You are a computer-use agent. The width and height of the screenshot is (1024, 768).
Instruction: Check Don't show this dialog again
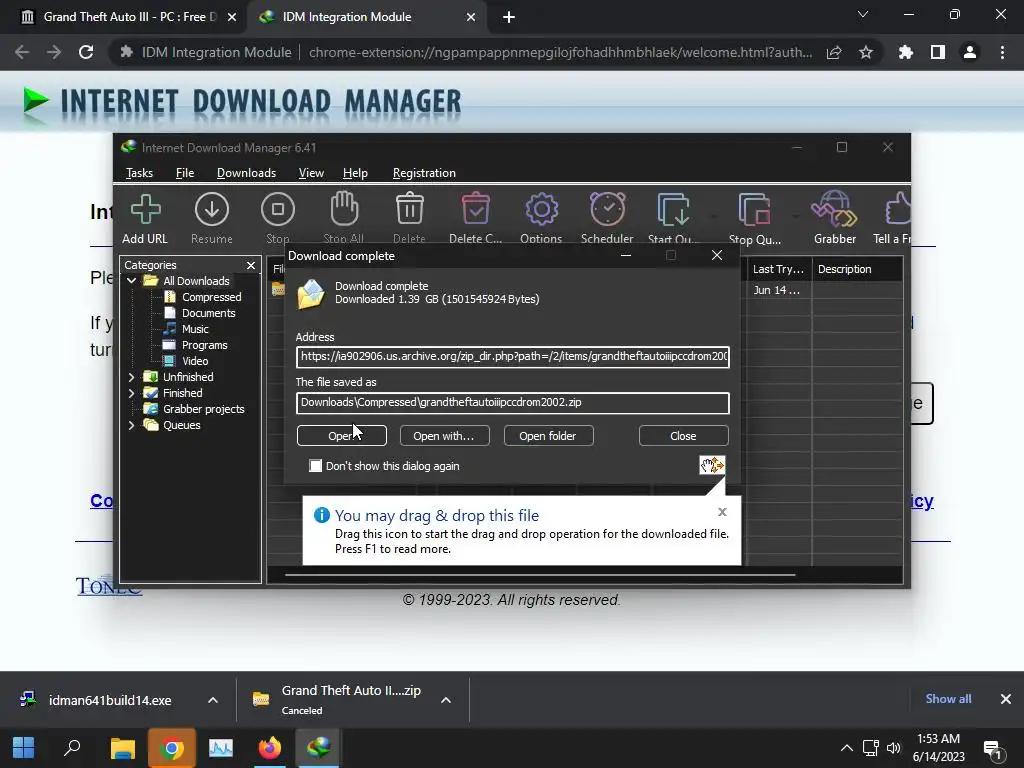(315, 466)
